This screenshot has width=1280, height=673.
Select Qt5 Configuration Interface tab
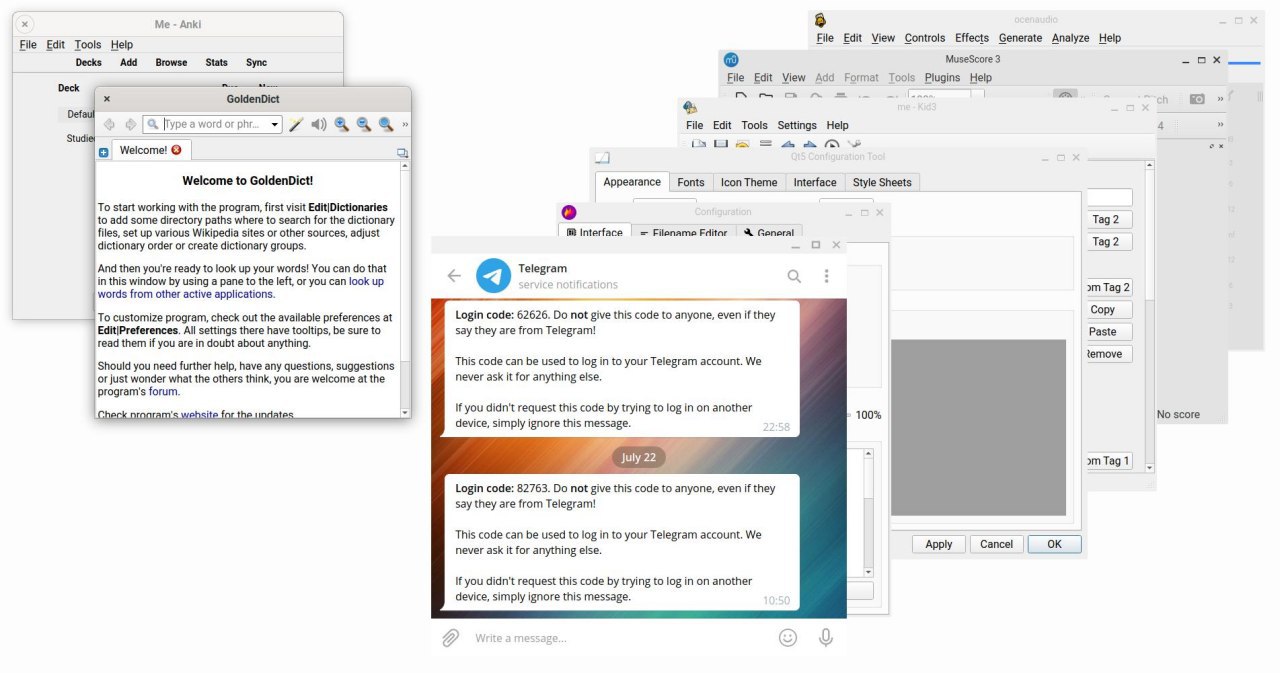pos(815,182)
